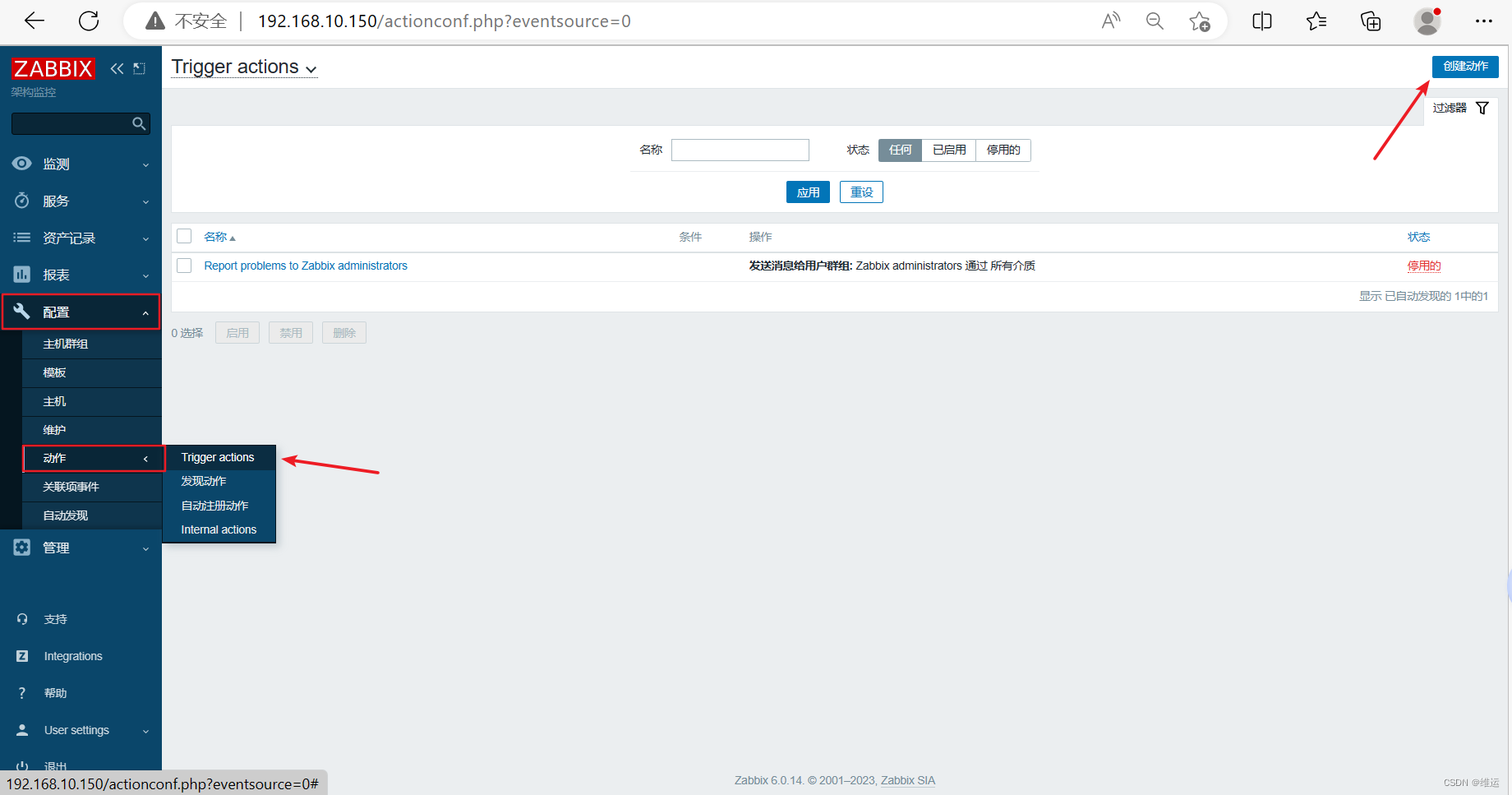Open the split screen browser icon
The width and height of the screenshot is (1512, 795).
pyautogui.click(x=1262, y=21)
